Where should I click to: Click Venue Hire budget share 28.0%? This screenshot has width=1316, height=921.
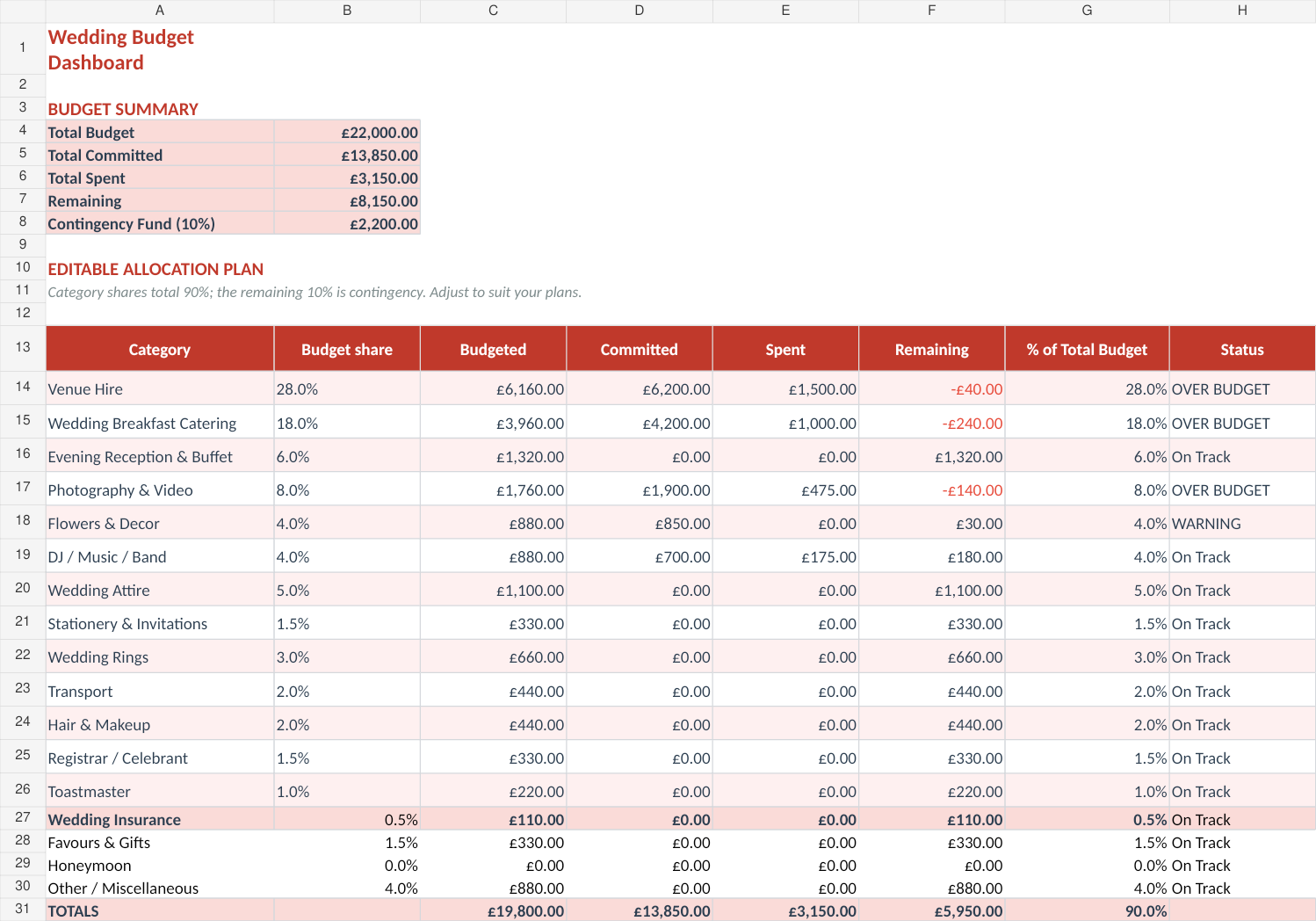click(347, 388)
